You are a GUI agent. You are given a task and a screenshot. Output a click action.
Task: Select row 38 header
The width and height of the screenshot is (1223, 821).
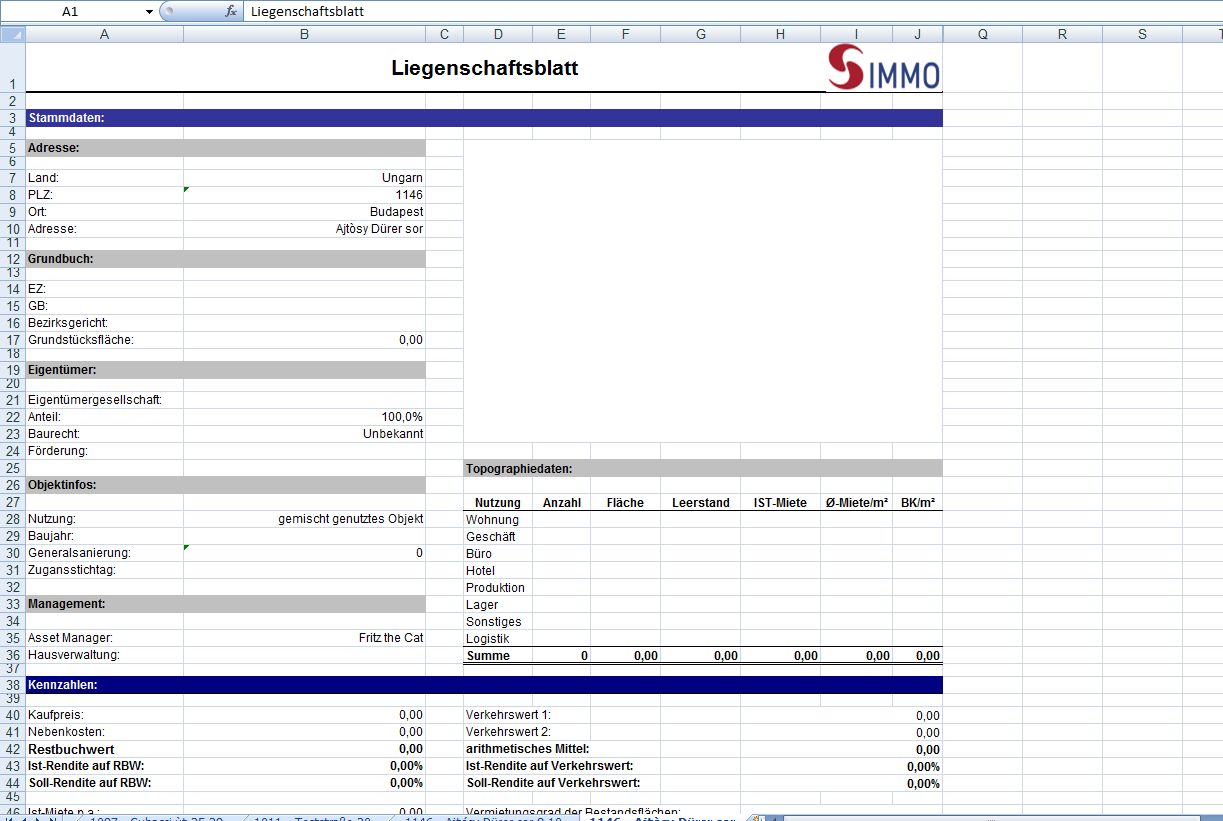[x=12, y=685]
